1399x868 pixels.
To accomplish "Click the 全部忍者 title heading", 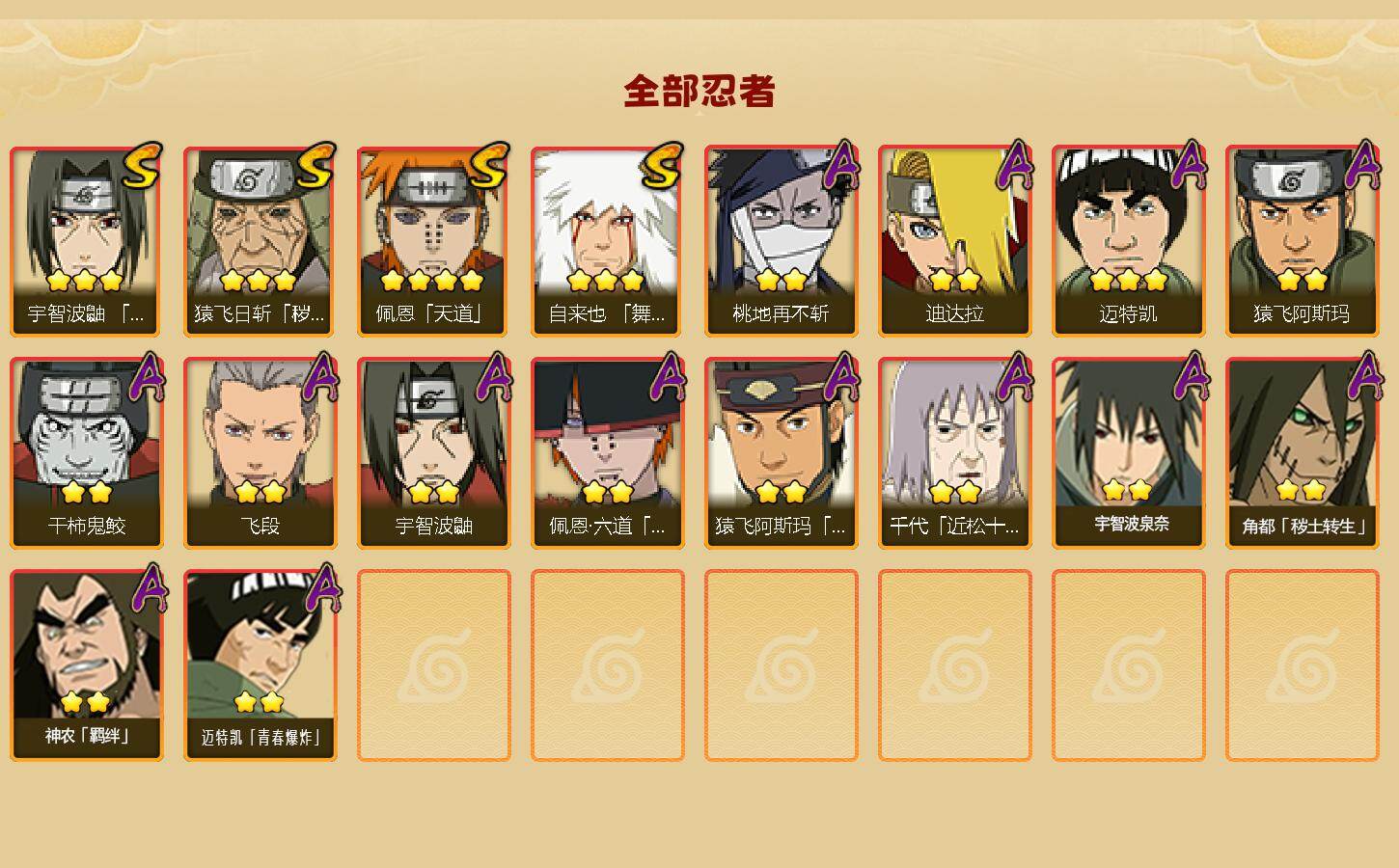I will point(699,92).
